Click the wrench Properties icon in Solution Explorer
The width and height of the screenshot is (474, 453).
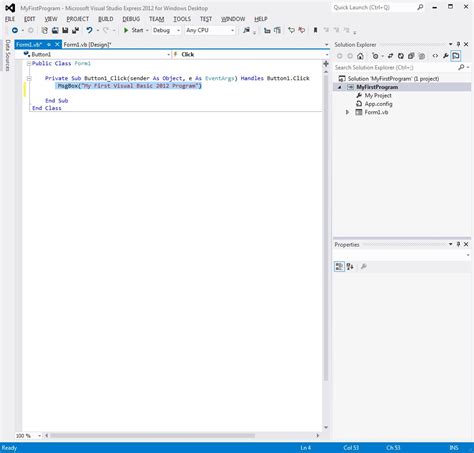tap(446, 56)
